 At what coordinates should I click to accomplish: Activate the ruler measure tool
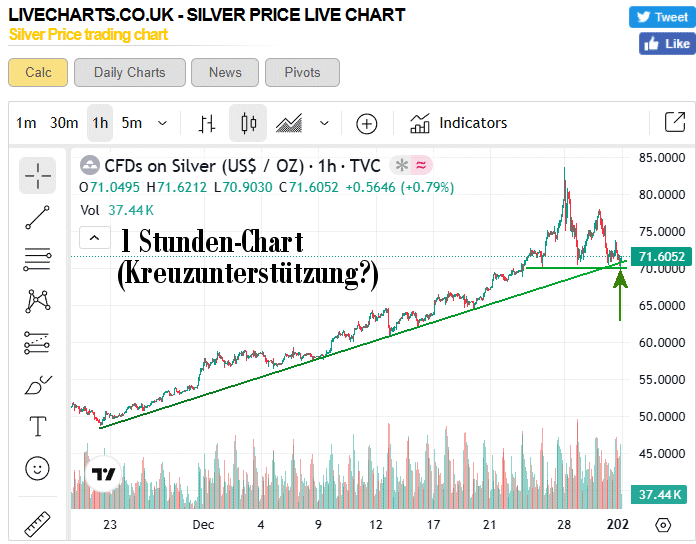[38, 522]
